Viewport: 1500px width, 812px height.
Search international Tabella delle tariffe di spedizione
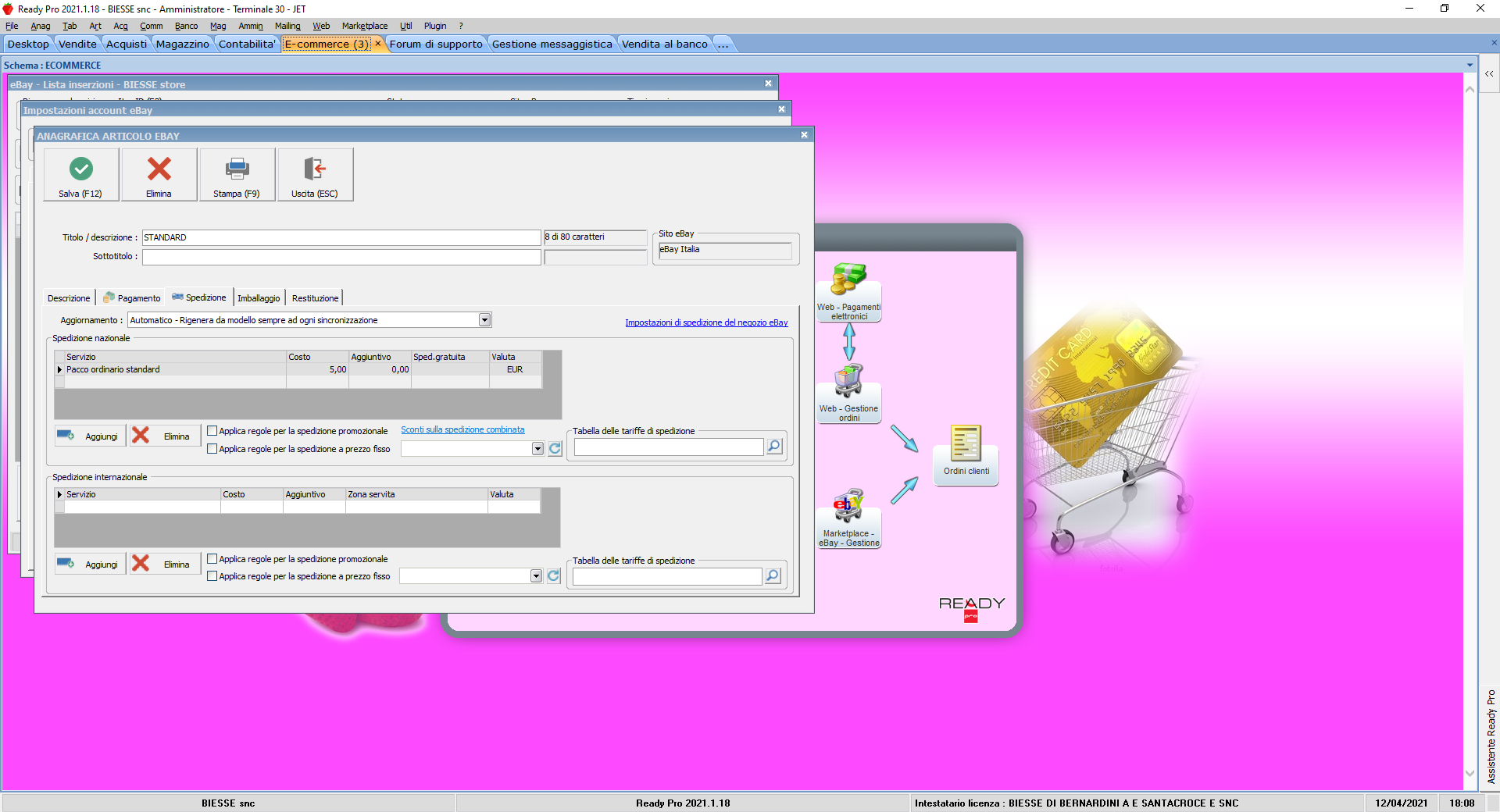(773, 576)
